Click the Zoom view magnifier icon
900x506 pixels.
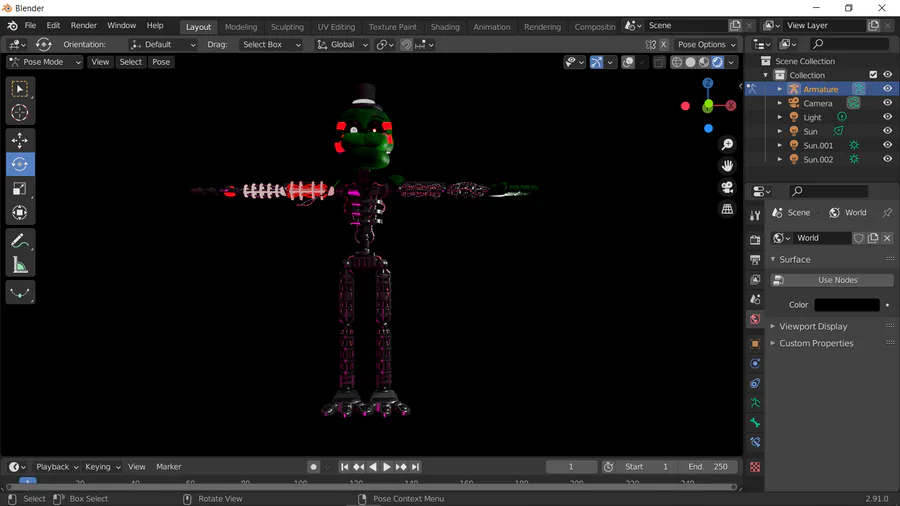(727, 144)
